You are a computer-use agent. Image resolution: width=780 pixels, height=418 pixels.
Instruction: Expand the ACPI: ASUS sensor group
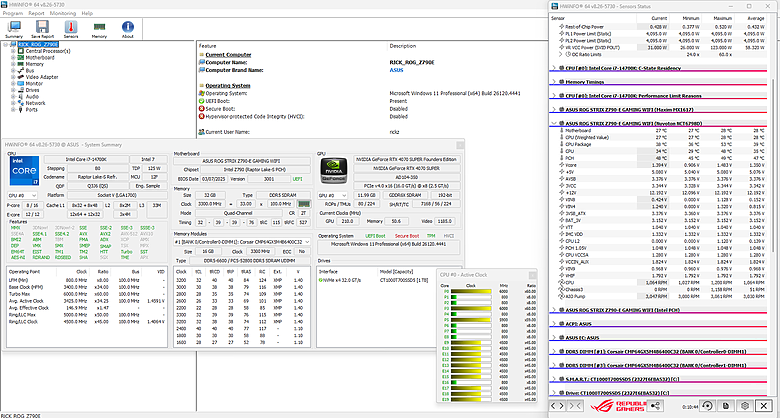click(555, 323)
